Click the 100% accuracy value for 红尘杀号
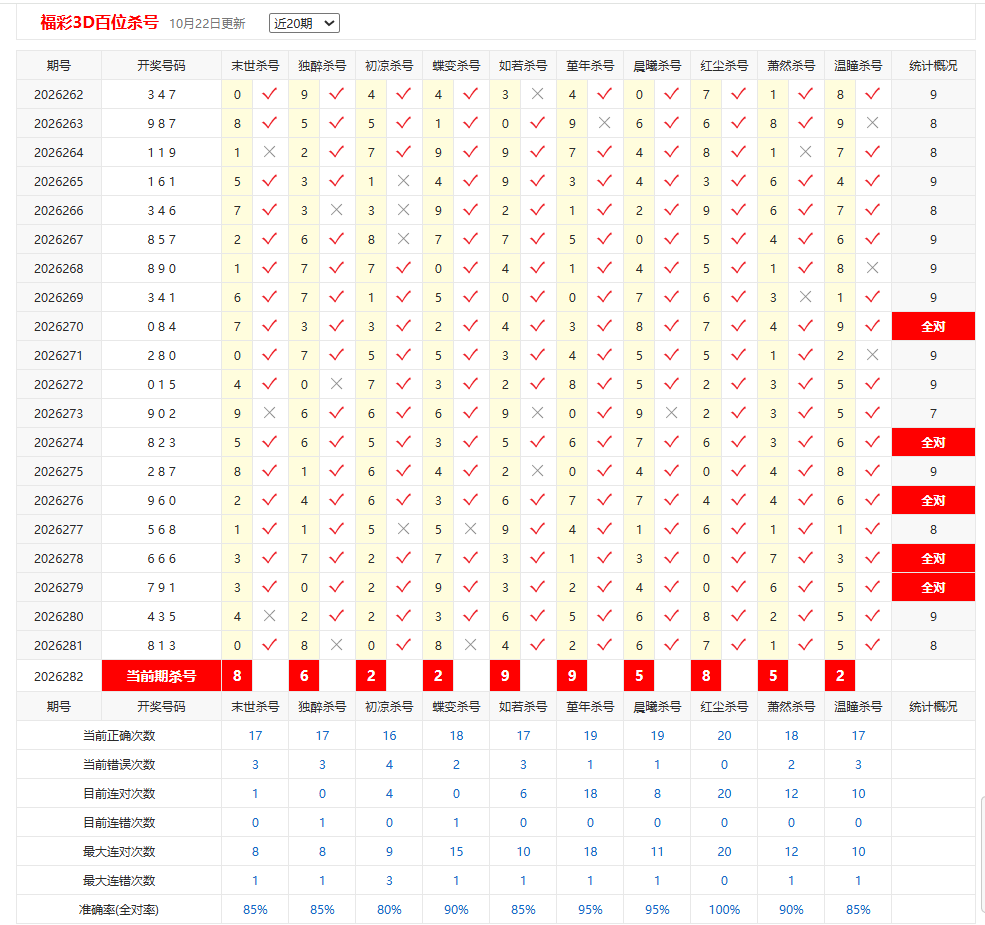The image size is (985, 925). pyautogui.click(x=724, y=909)
